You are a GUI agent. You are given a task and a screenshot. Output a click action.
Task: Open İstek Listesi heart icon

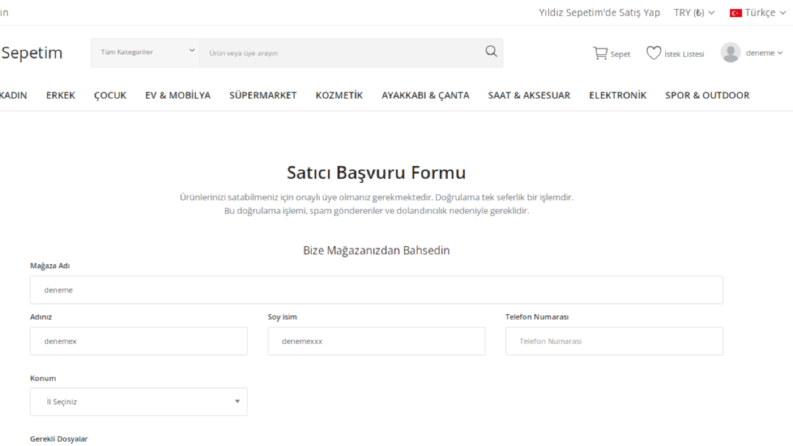653,53
